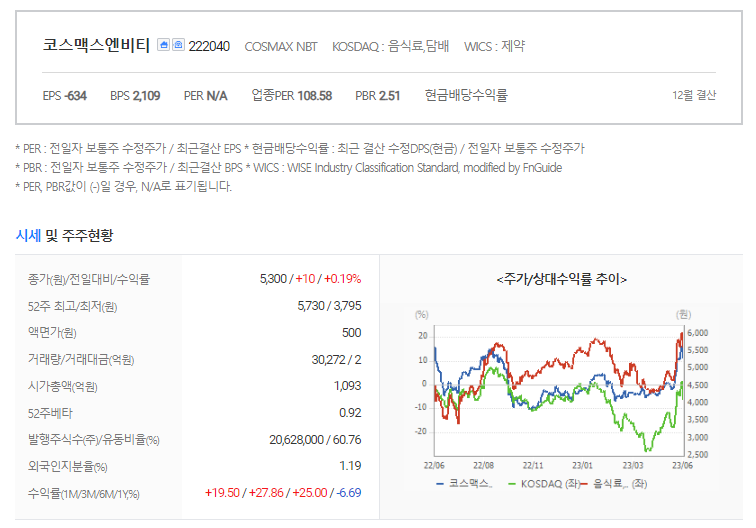Click the red 음식료 (좌) legend entry
The height and width of the screenshot is (528, 756).
pyautogui.click(x=614, y=484)
